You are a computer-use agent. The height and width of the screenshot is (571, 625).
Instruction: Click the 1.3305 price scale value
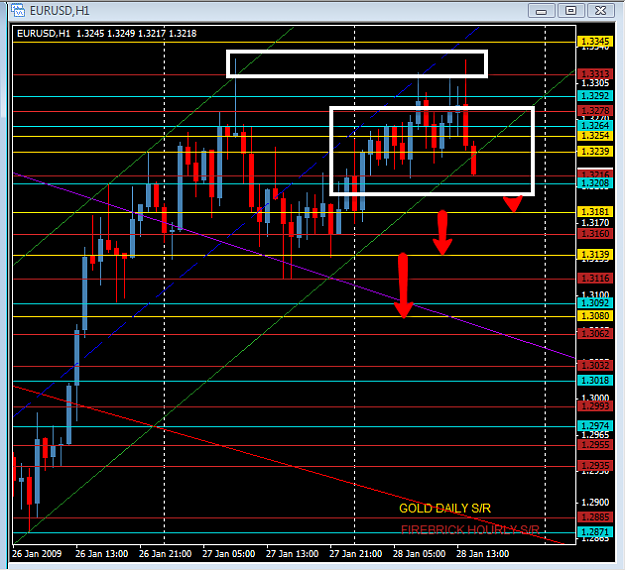click(x=595, y=83)
